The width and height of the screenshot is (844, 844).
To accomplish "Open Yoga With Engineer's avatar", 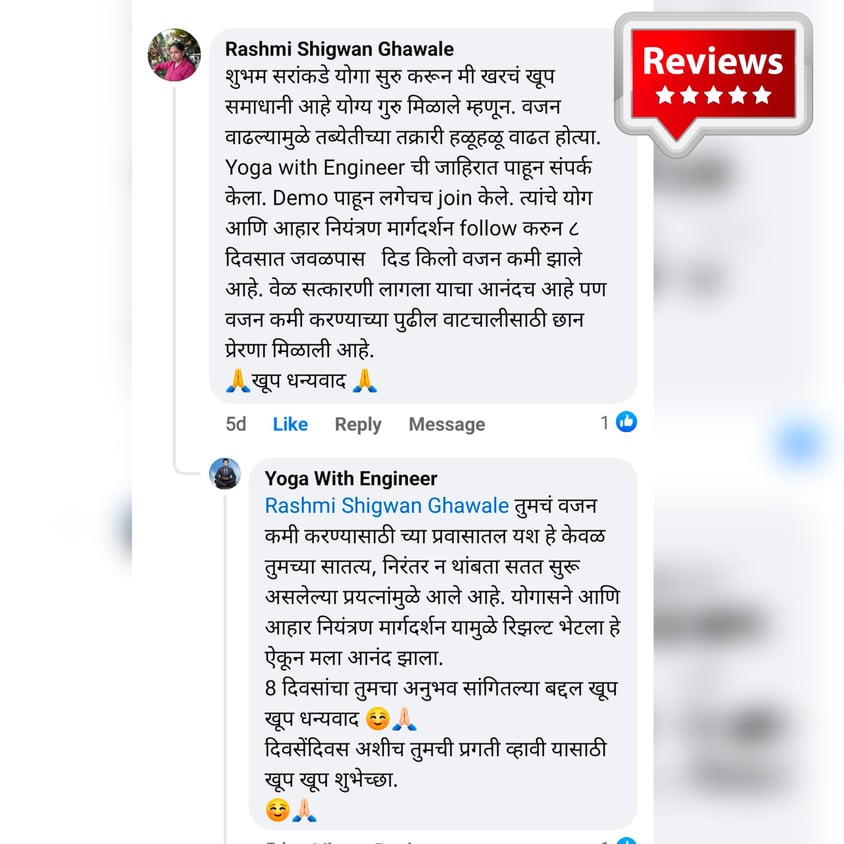I will pyautogui.click(x=224, y=474).
